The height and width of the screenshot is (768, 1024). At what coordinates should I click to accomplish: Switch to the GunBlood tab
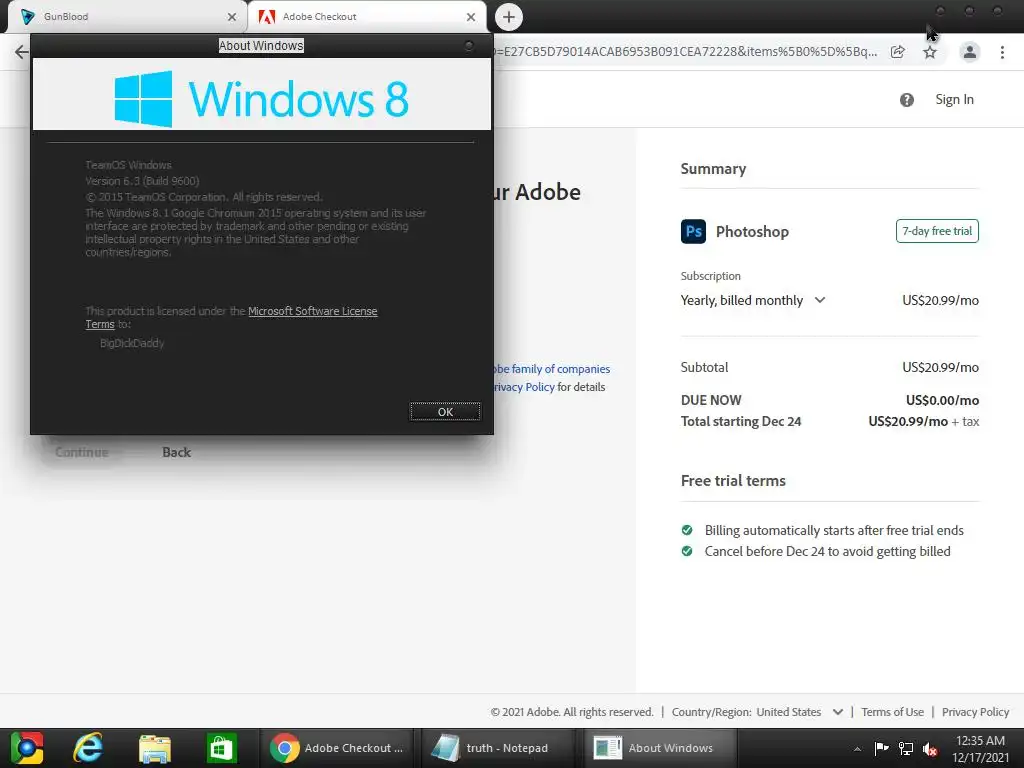tap(127, 16)
